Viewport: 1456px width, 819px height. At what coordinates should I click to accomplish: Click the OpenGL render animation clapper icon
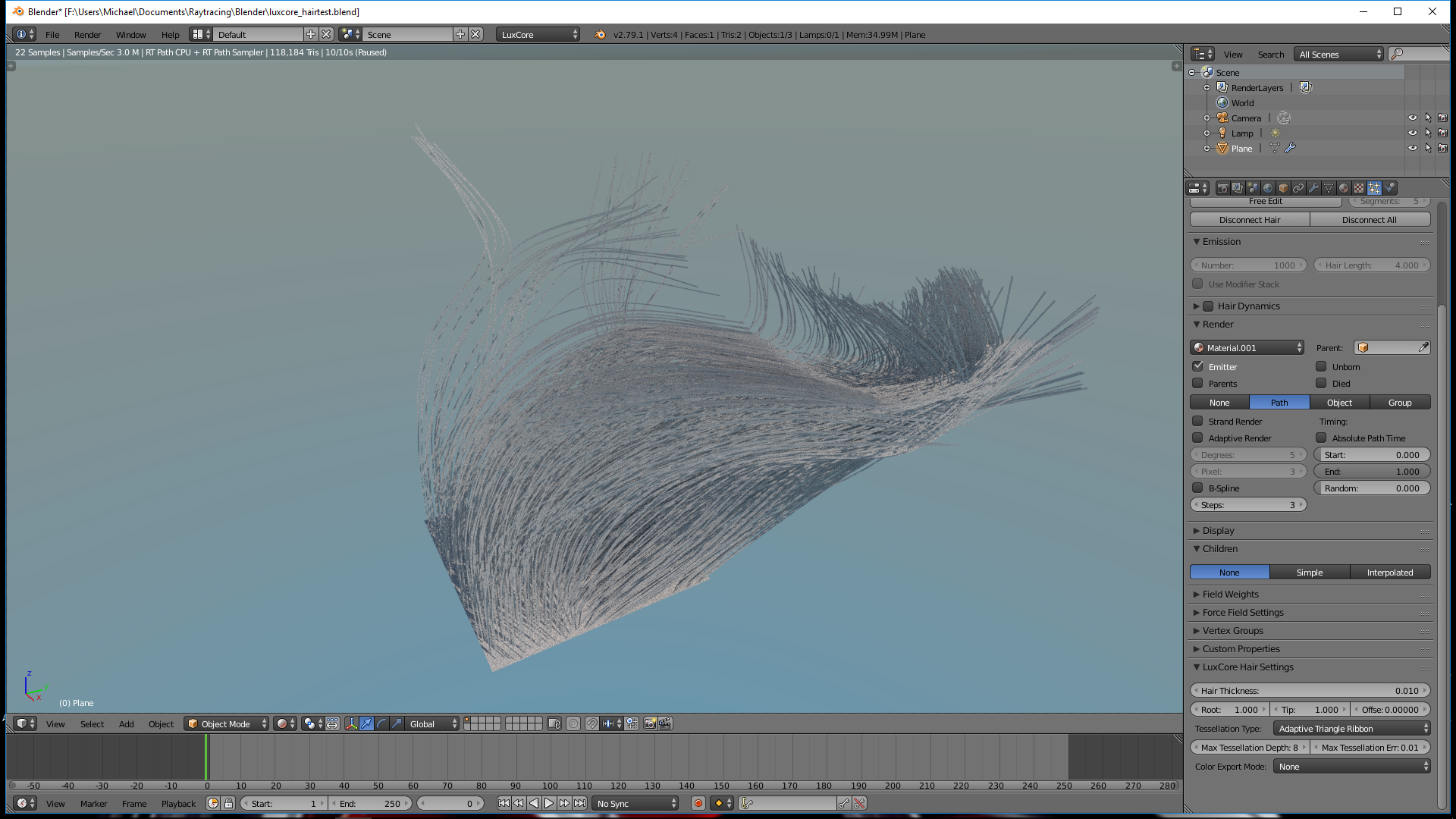click(x=665, y=723)
